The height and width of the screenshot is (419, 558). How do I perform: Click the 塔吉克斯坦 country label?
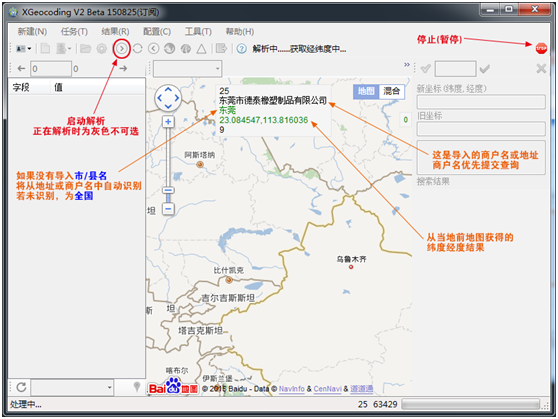[200, 331]
